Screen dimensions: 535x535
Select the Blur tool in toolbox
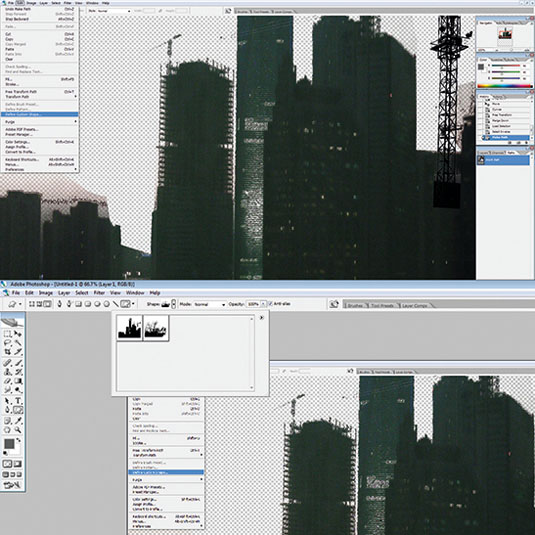click(7, 390)
